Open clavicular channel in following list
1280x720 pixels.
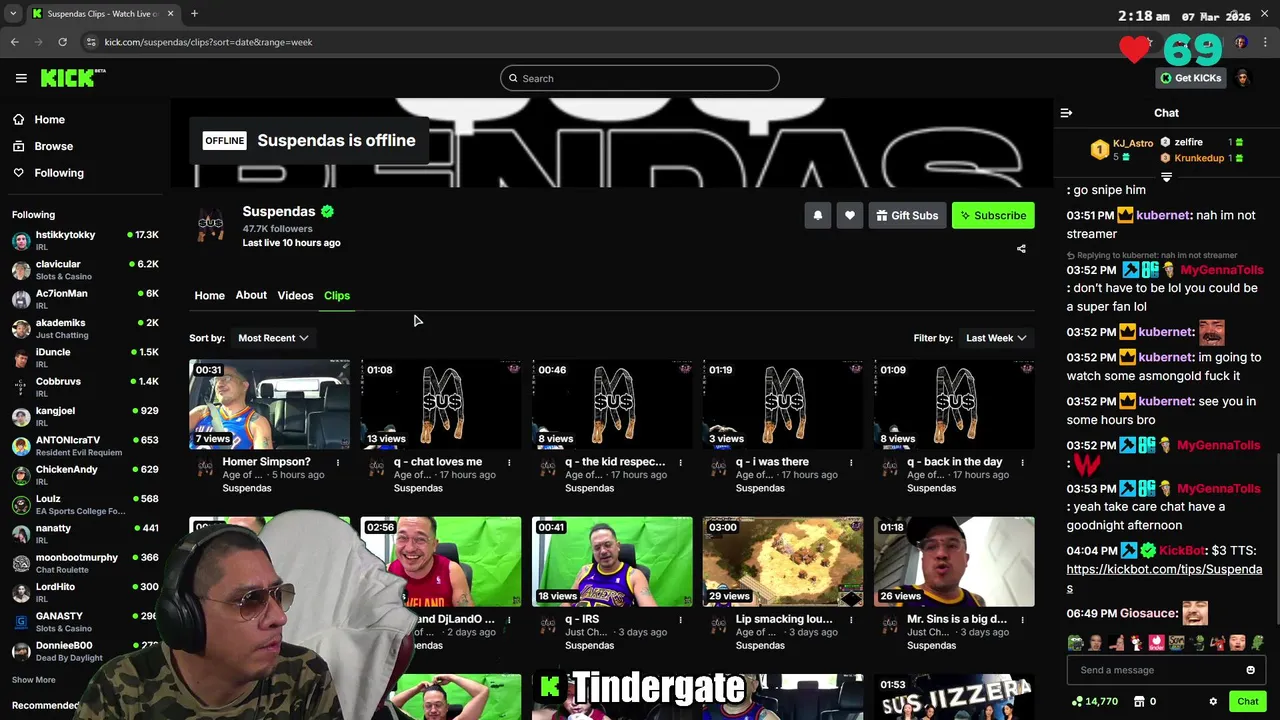[85, 270]
